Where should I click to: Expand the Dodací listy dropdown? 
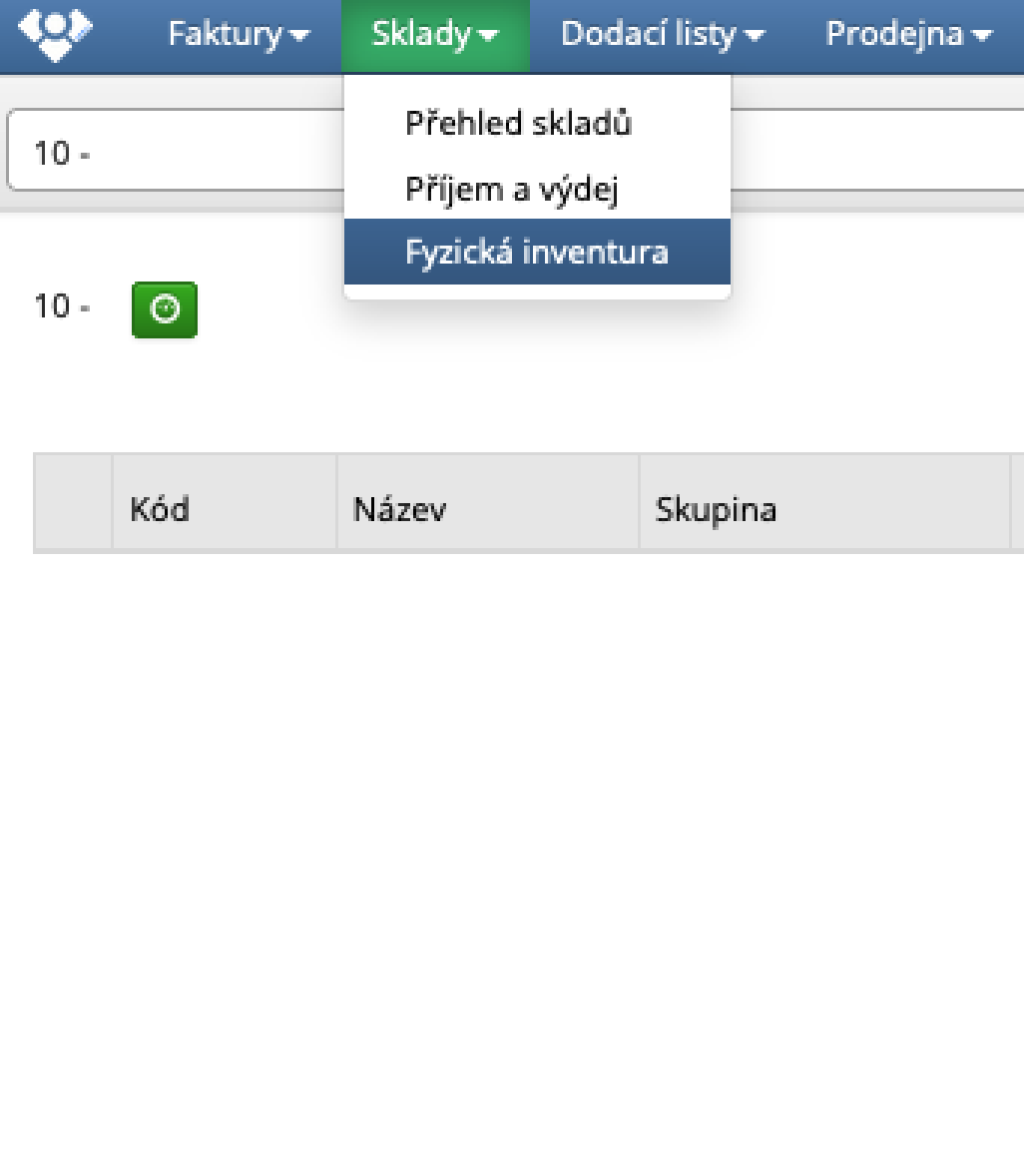pos(661,35)
